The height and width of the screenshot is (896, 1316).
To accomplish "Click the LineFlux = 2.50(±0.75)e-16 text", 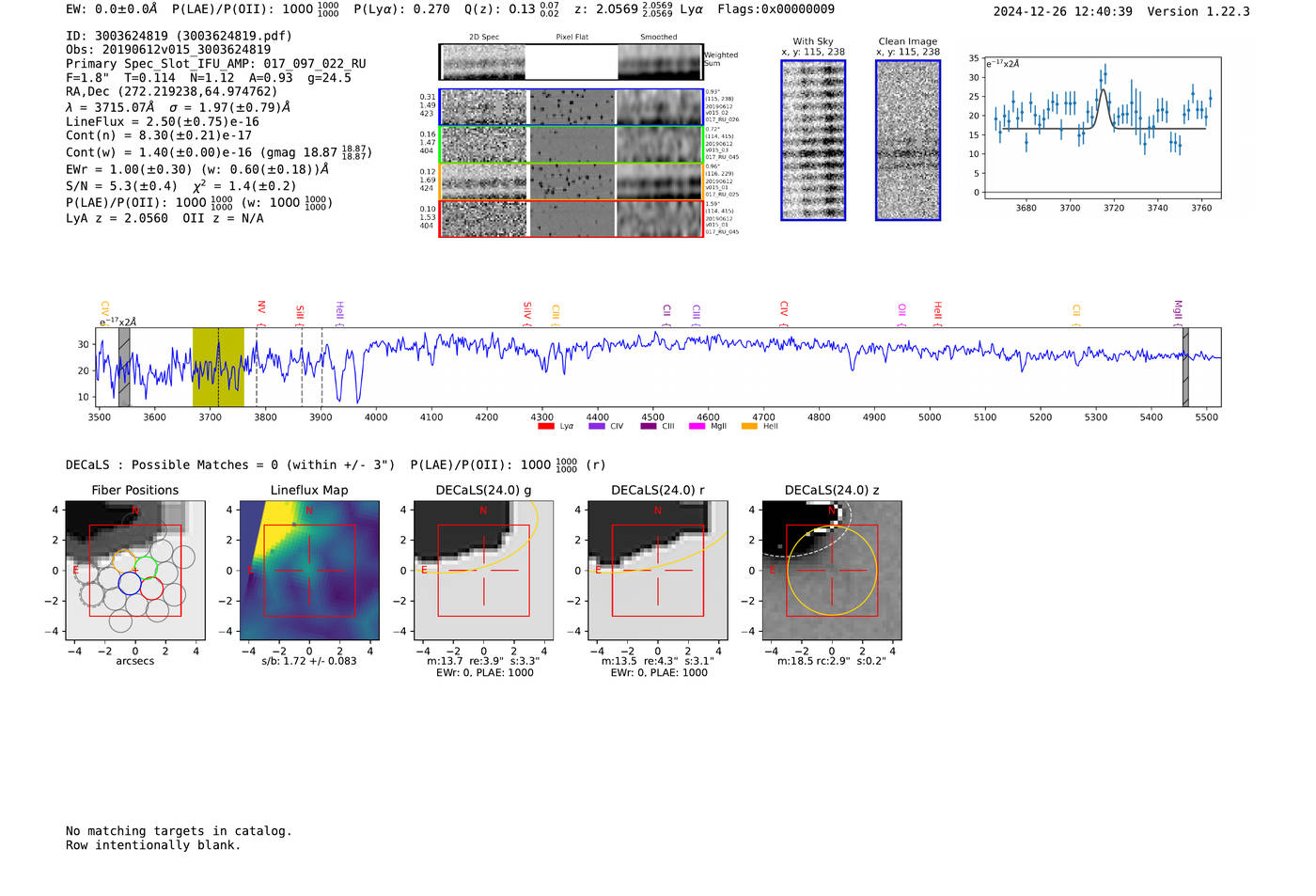I will click(x=163, y=121).
